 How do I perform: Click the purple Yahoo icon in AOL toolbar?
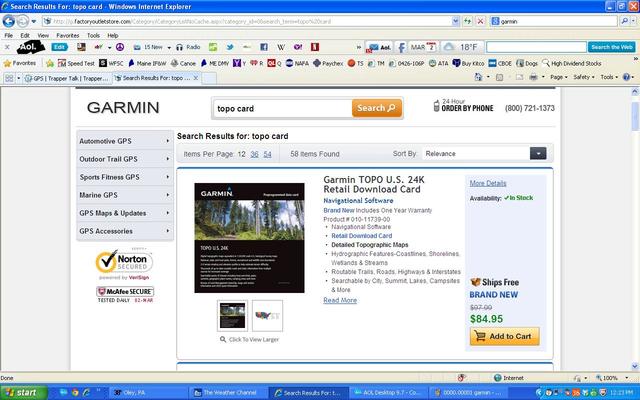tap(298, 47)
